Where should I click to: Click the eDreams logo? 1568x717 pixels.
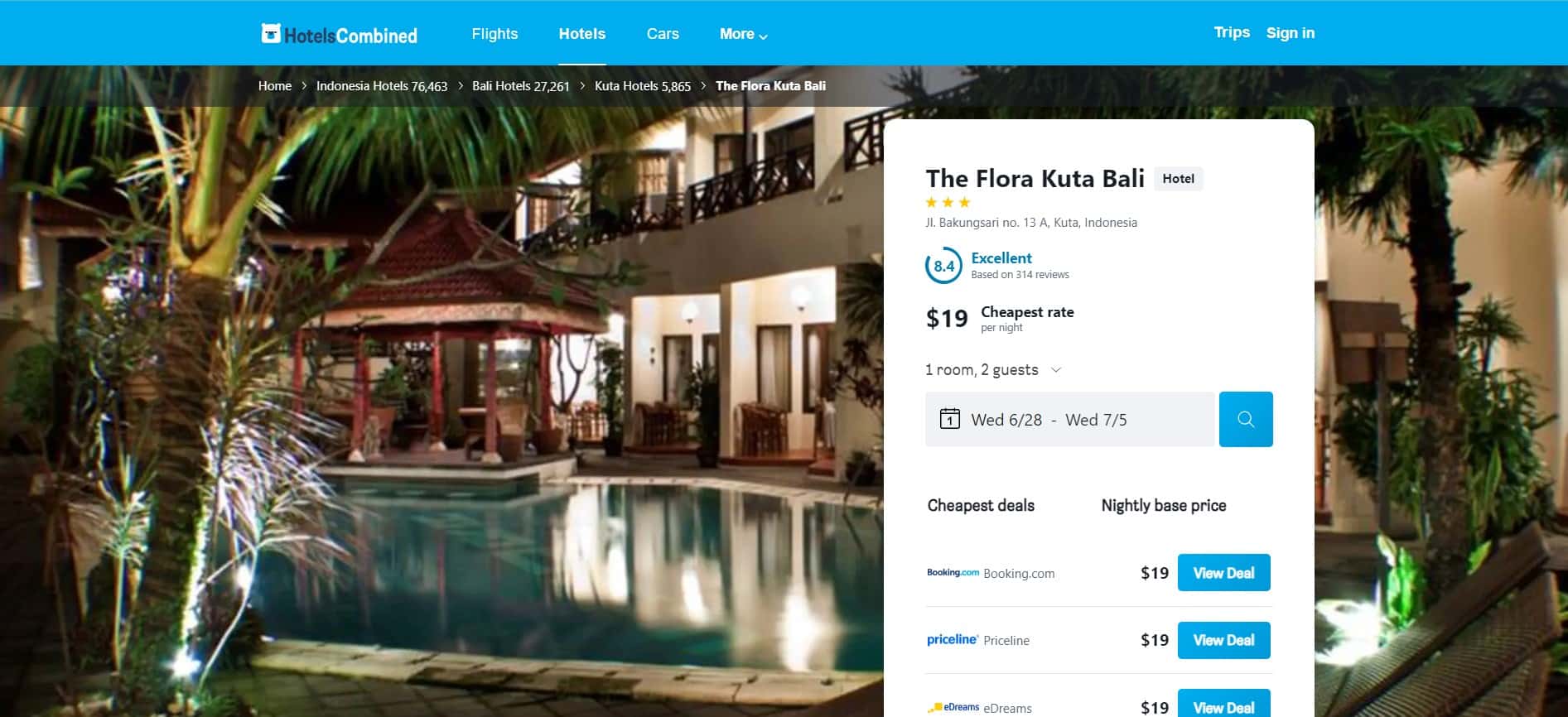(954, 708)
